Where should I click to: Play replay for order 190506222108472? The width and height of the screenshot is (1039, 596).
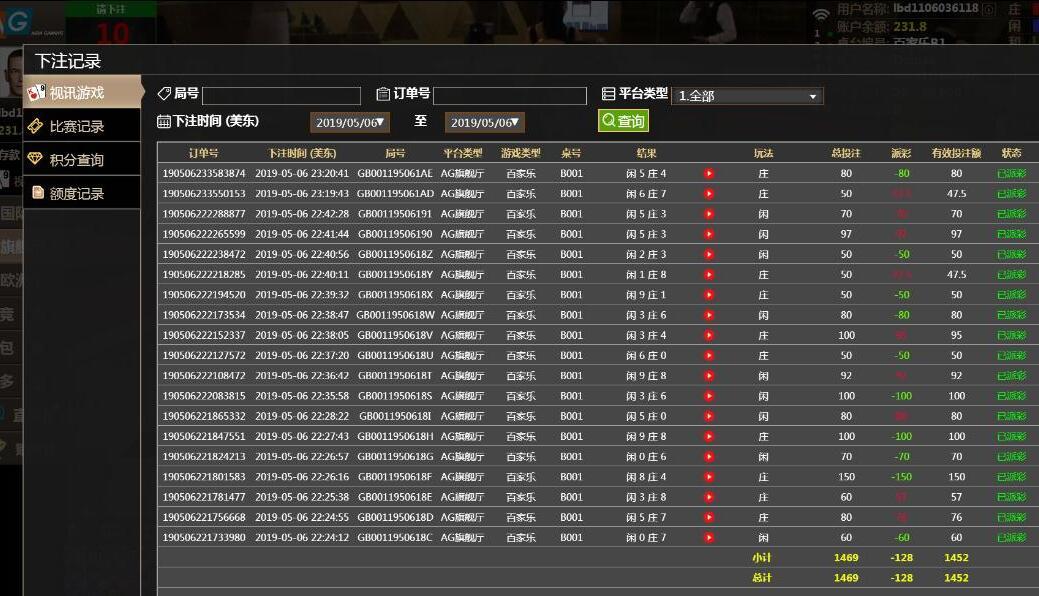(709, 376)
